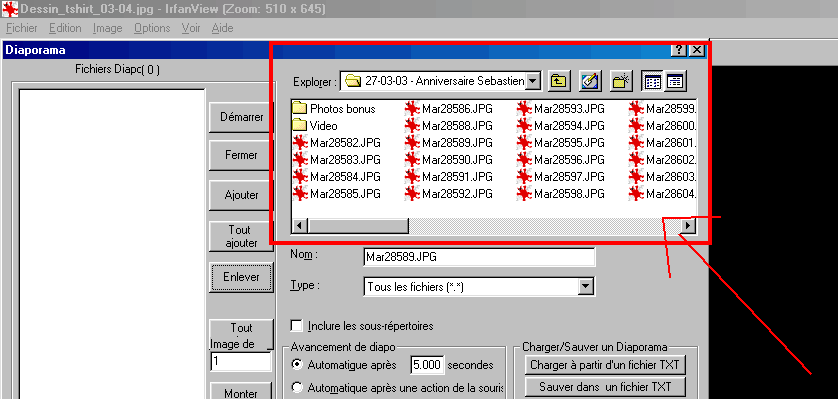
Task: Select file Mar28585.JPG
Action: pos(337,194)
